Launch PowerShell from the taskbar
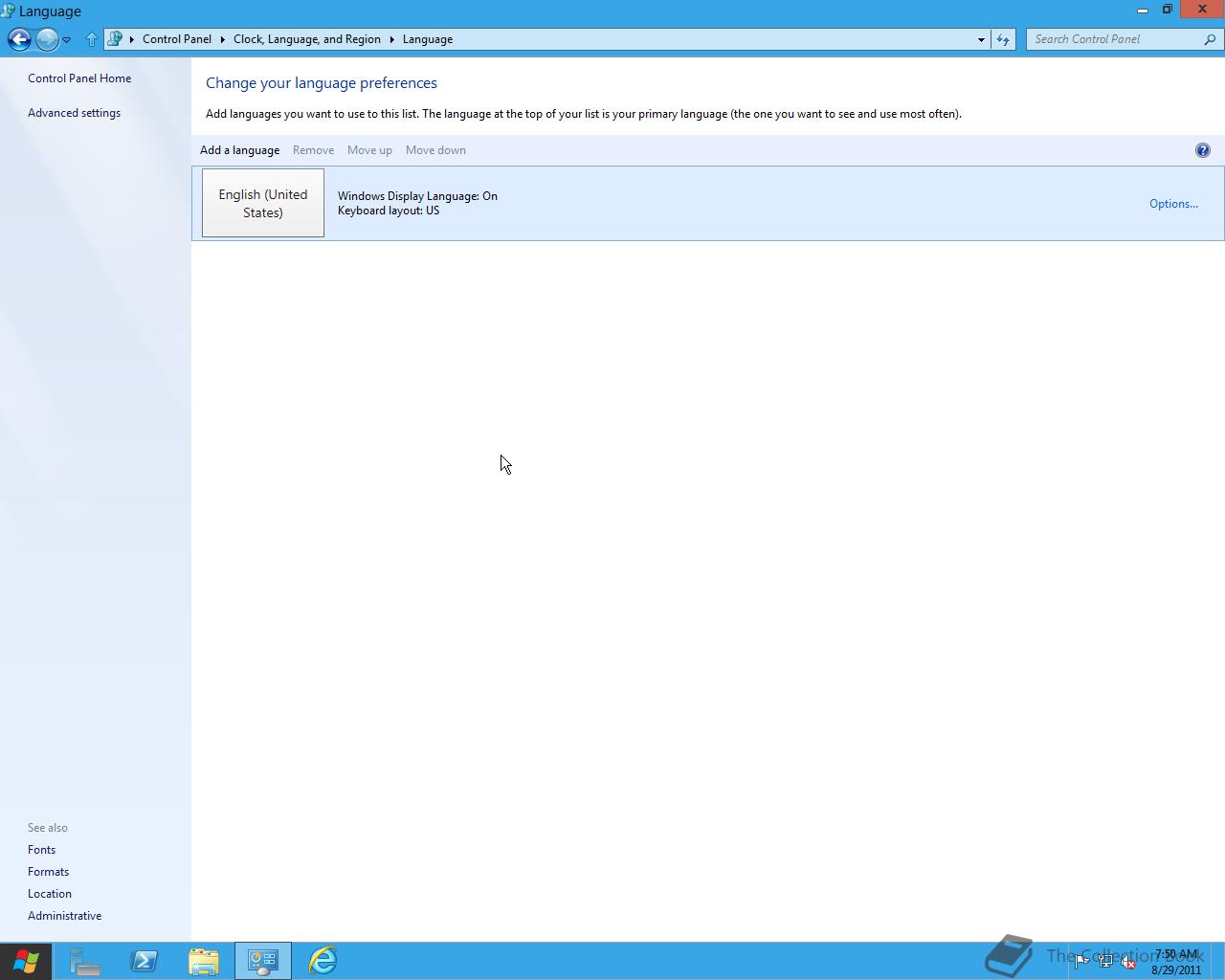The image size is (1225, 980). coord(145,961)
